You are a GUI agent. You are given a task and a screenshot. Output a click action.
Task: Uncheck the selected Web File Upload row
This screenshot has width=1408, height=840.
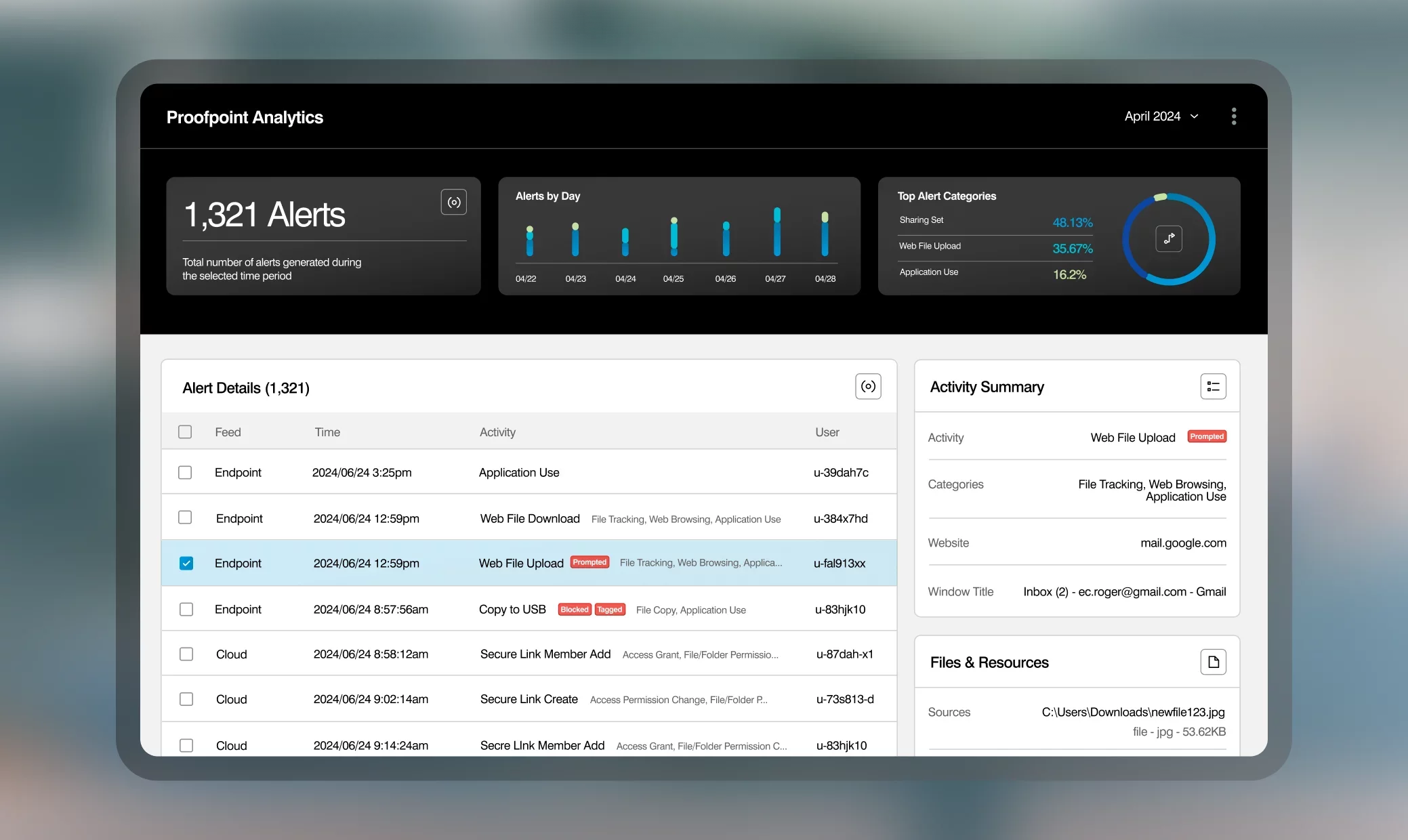(x=186, y=564)
